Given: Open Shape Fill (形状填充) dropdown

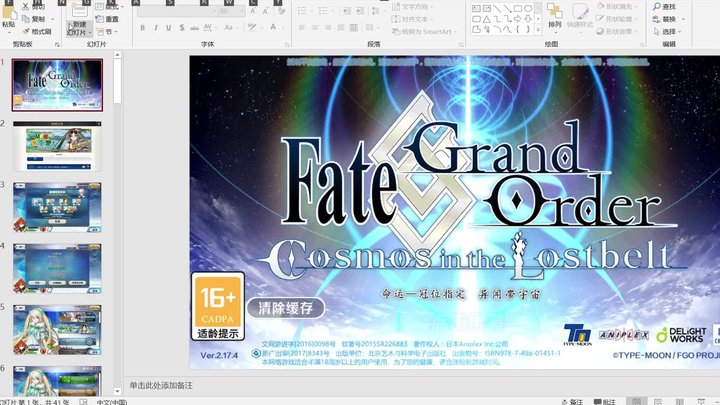Looking at the screenshot, I should (618, 6).
